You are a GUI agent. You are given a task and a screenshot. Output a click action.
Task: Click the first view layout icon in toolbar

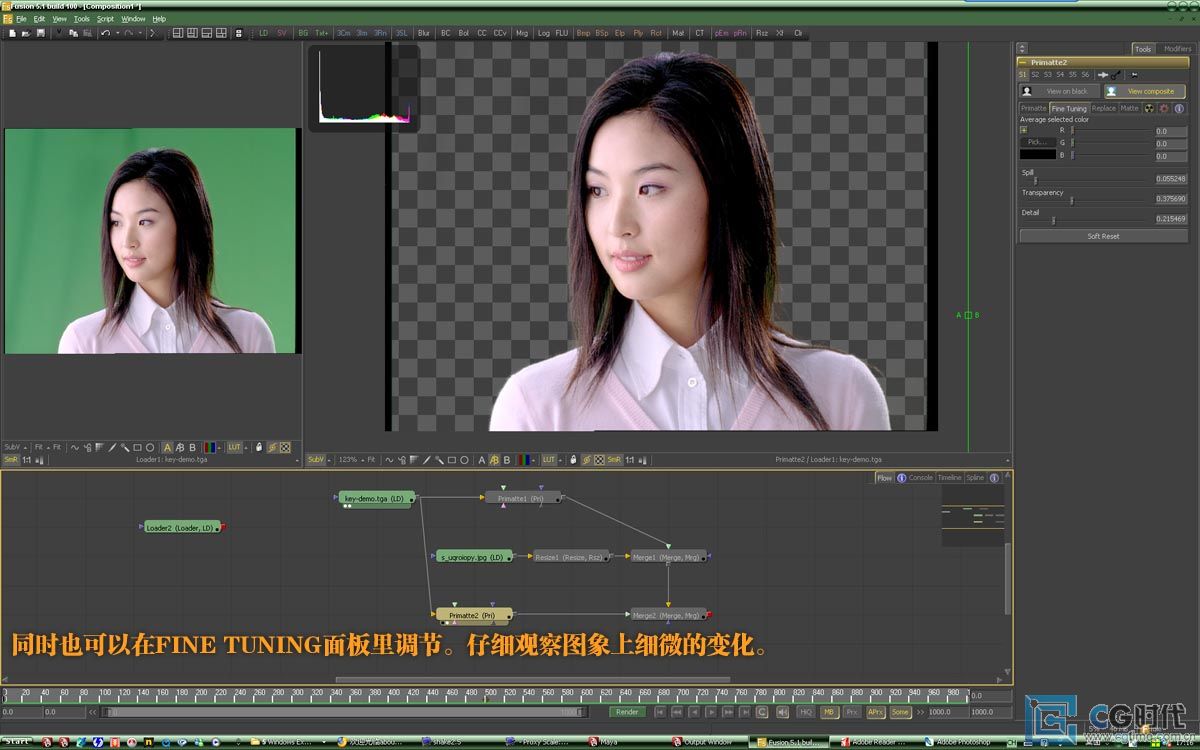point(179,33)
